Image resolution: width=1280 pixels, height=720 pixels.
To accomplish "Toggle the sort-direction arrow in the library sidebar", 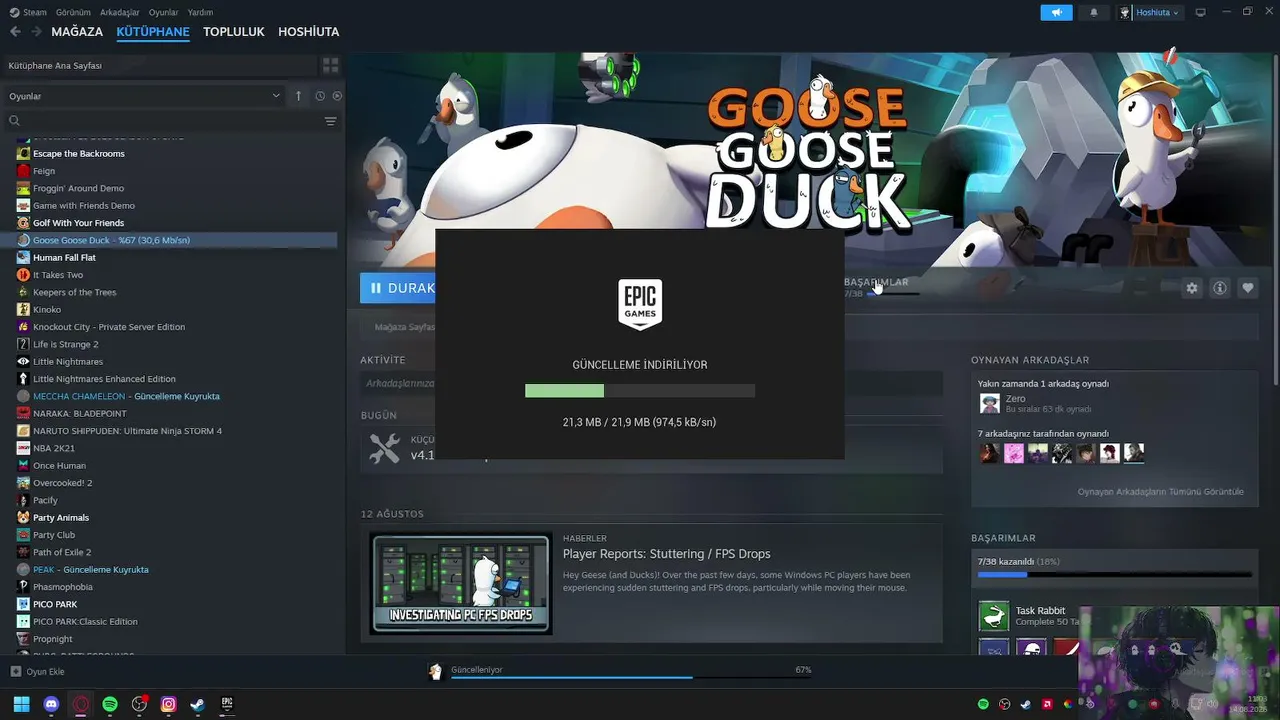I will click(x=298, y=96).
